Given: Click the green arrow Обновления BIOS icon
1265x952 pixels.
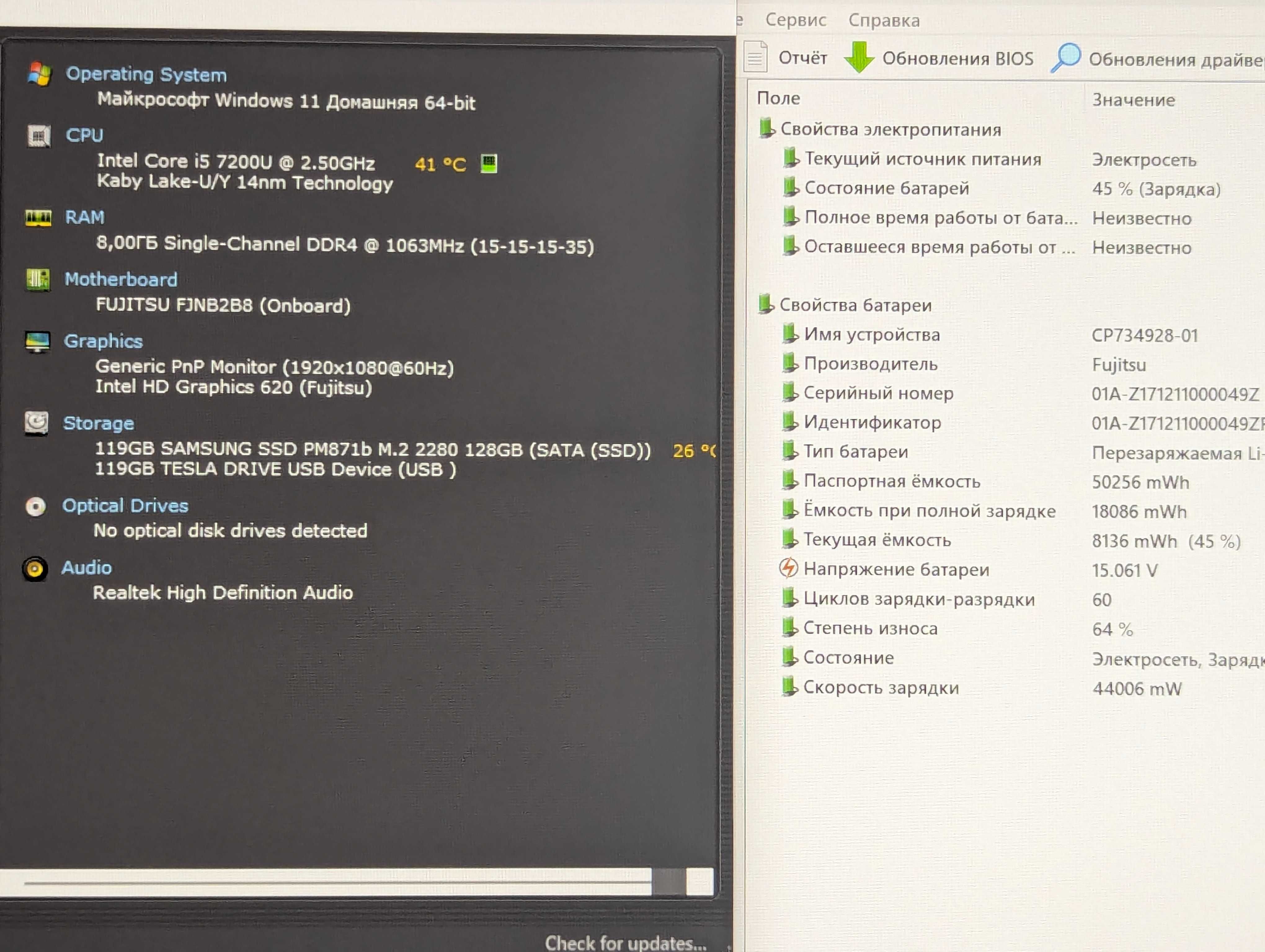Looking at the screenshot, I should (859, 57).
